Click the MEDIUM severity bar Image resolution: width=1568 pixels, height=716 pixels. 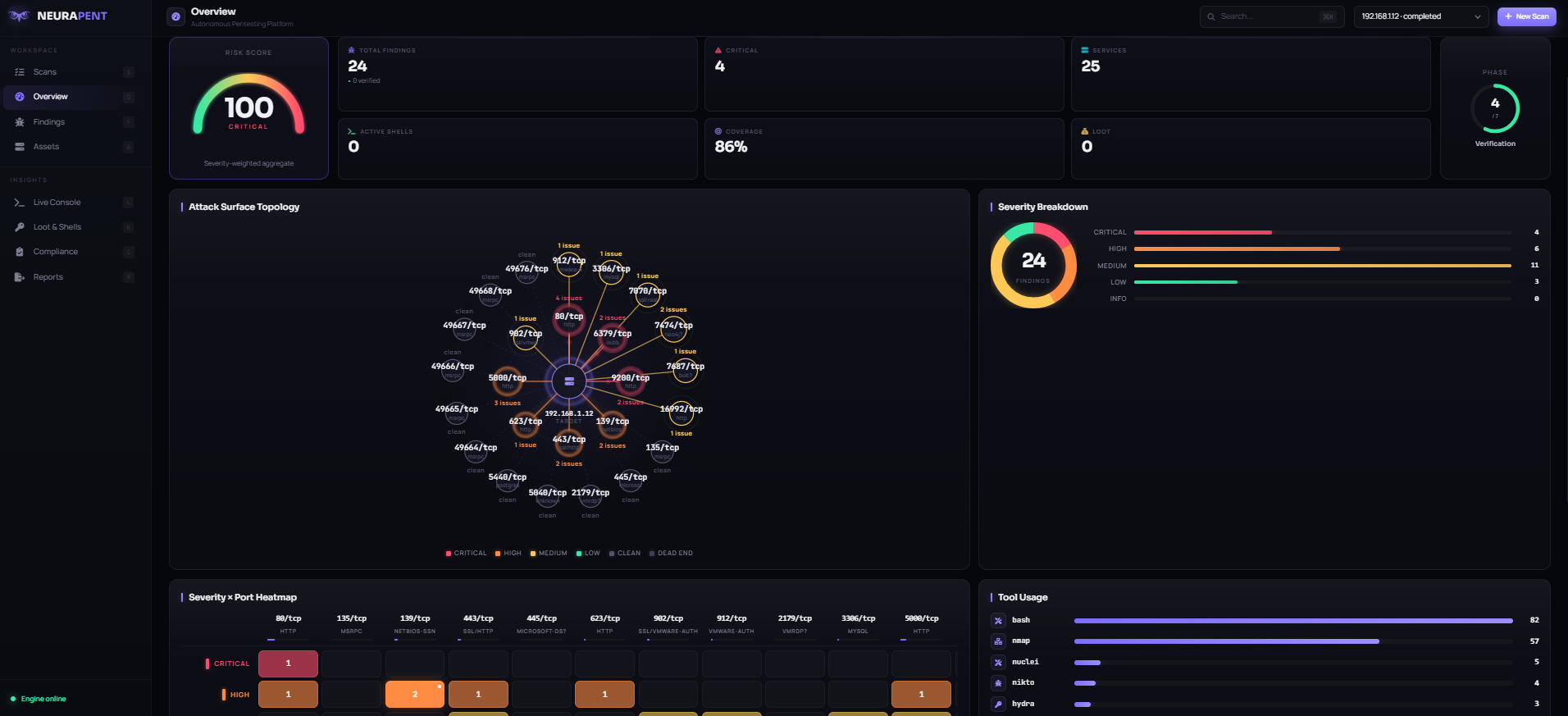1322,266
